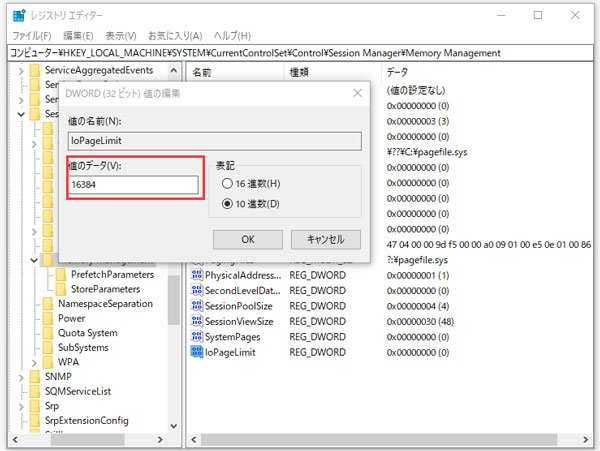Click the tree pane vertical scrollbar thumb
600x451 pixels.
(x=174, y=300)
